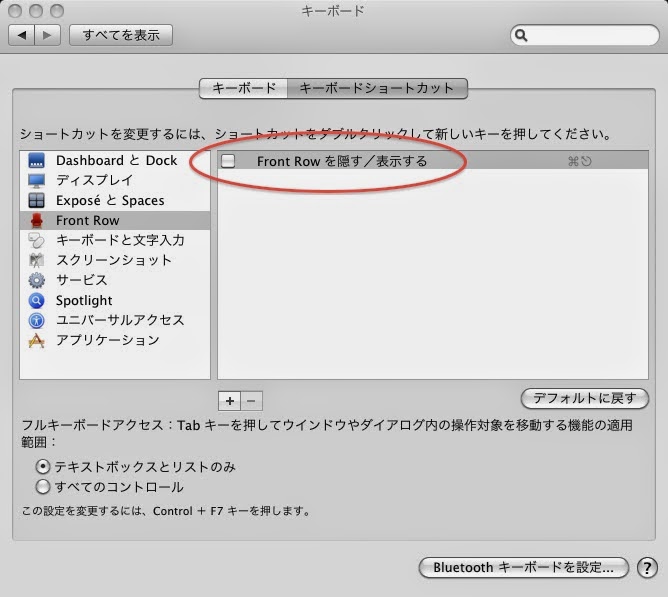Image resolution: width=668 pixels, height=597 pixels.
Task: Switch to the キーボード tab
Action: pos(244,88)
